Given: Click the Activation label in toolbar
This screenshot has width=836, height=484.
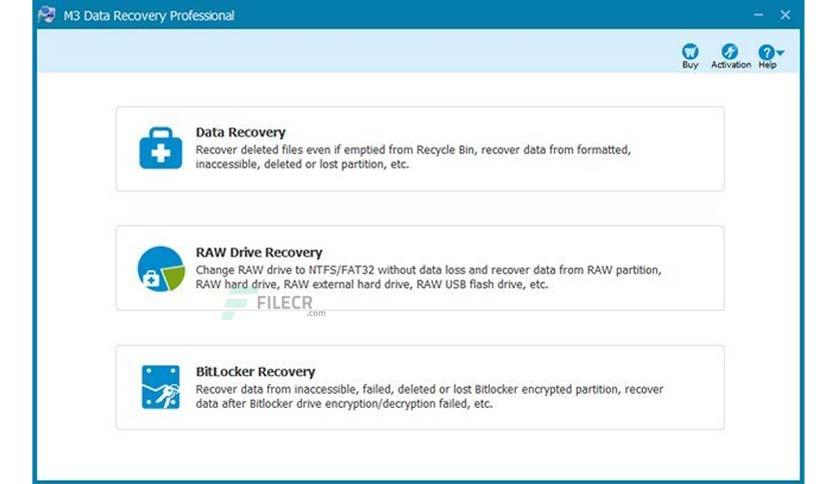Looking at the screenshot, I should click(731, 64).
